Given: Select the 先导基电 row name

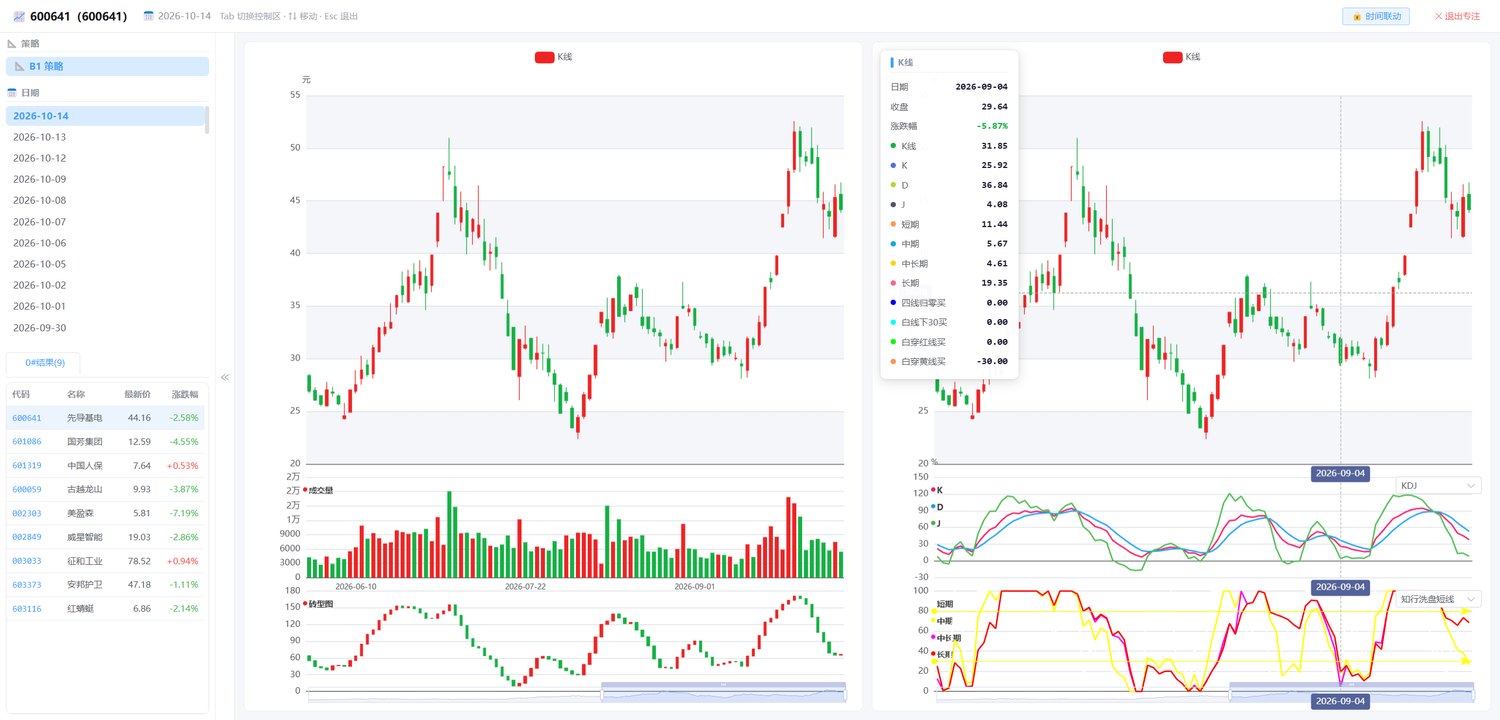Looking at the screenshot, I should tap(85, 417).
